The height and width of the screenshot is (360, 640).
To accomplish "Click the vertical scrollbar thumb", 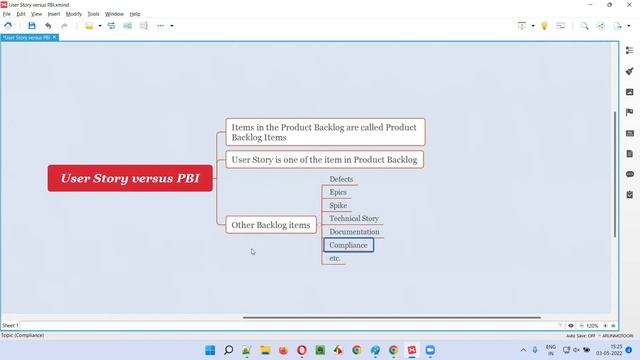I will pos(615,174).
